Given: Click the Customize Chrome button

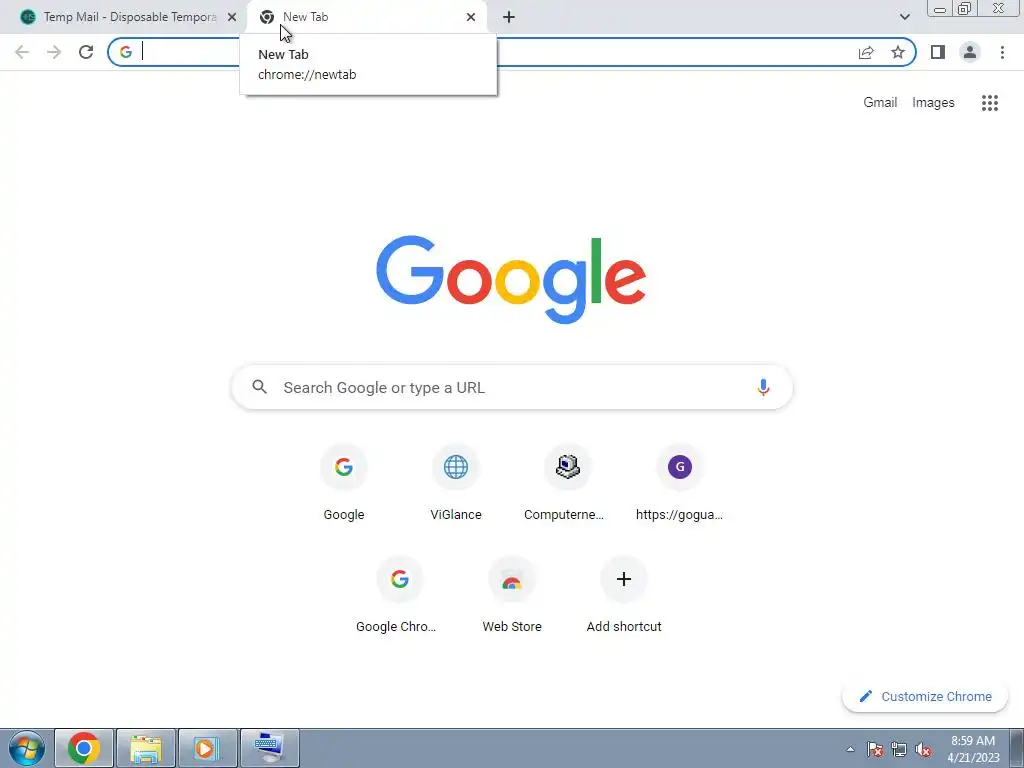Looking at the screenshot, I should click(925, 696).
